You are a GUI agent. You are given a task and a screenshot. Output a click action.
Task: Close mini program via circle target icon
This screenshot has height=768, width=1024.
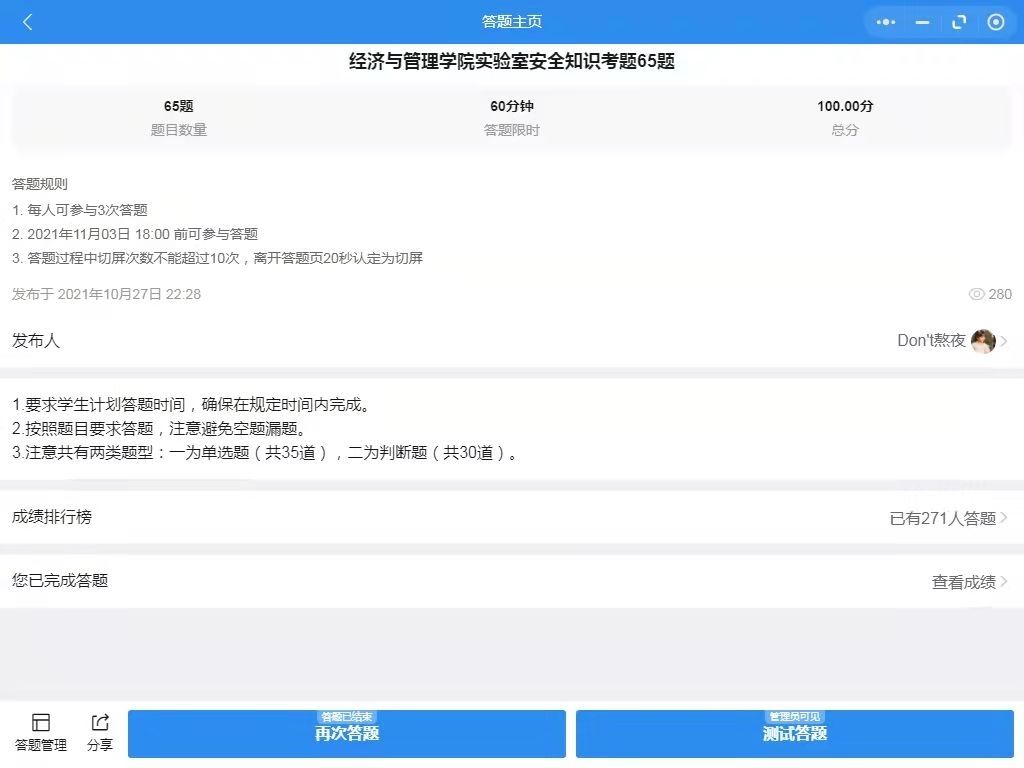pos(995,22)
